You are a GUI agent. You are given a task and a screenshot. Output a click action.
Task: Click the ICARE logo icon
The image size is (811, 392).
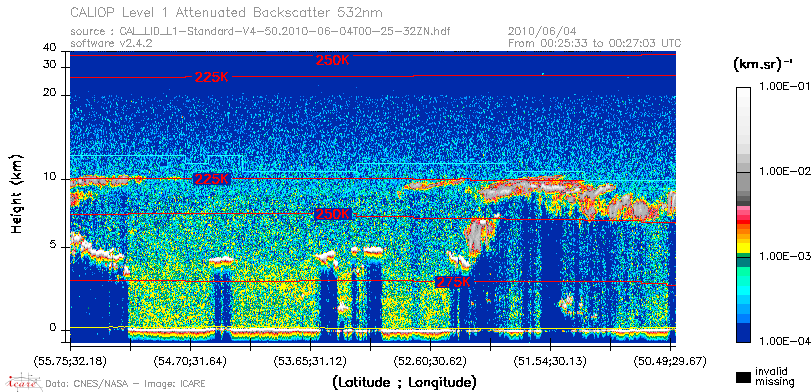23,382
